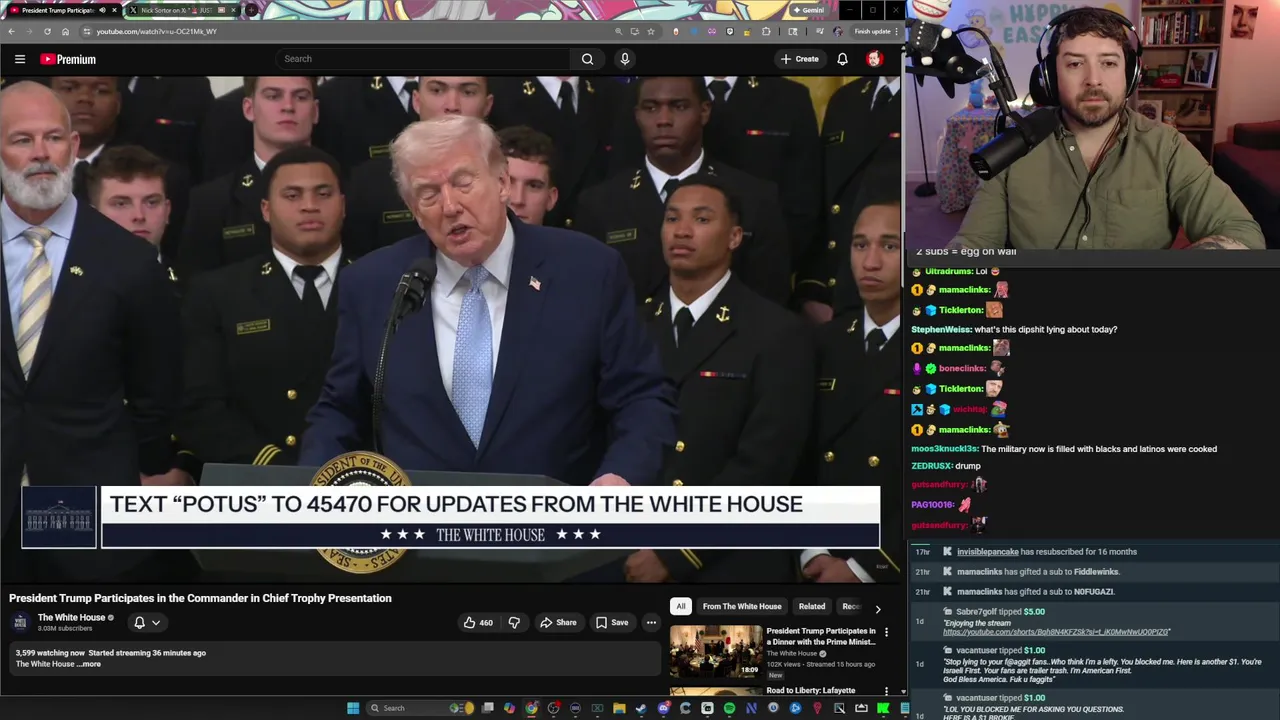Click the ZEDRUSX chat username

point(931,466)
